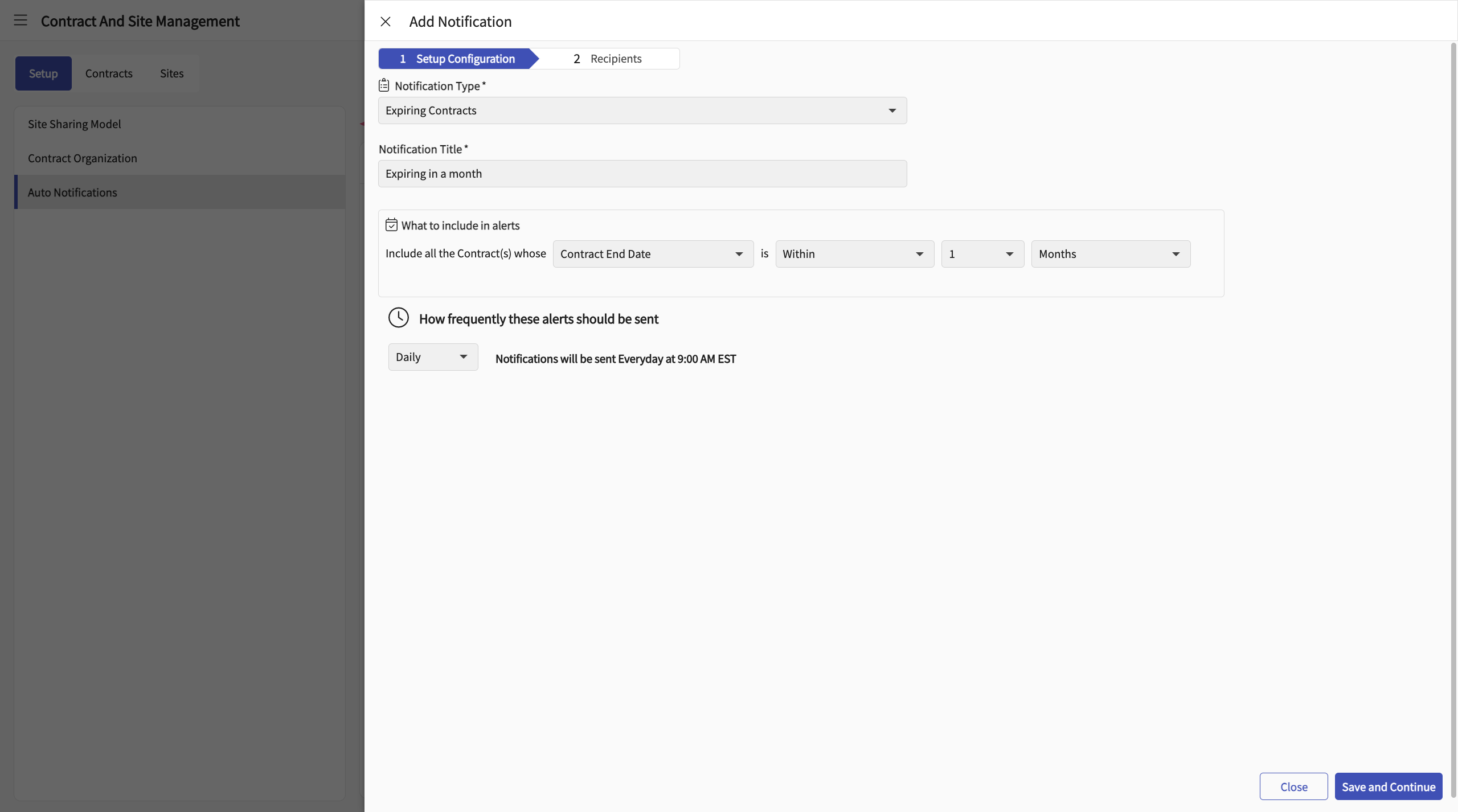Screen dimensions: 1458x812
Task: Click the hamburger menu icon
Action: point(21,20)
